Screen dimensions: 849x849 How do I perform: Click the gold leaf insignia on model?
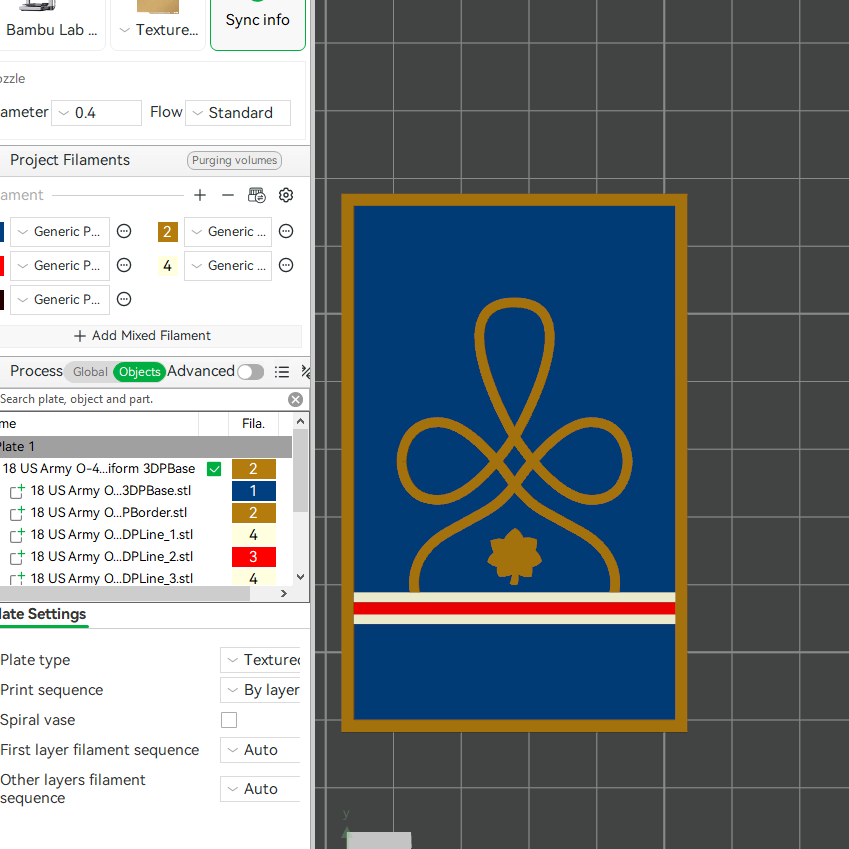point(514,556)
